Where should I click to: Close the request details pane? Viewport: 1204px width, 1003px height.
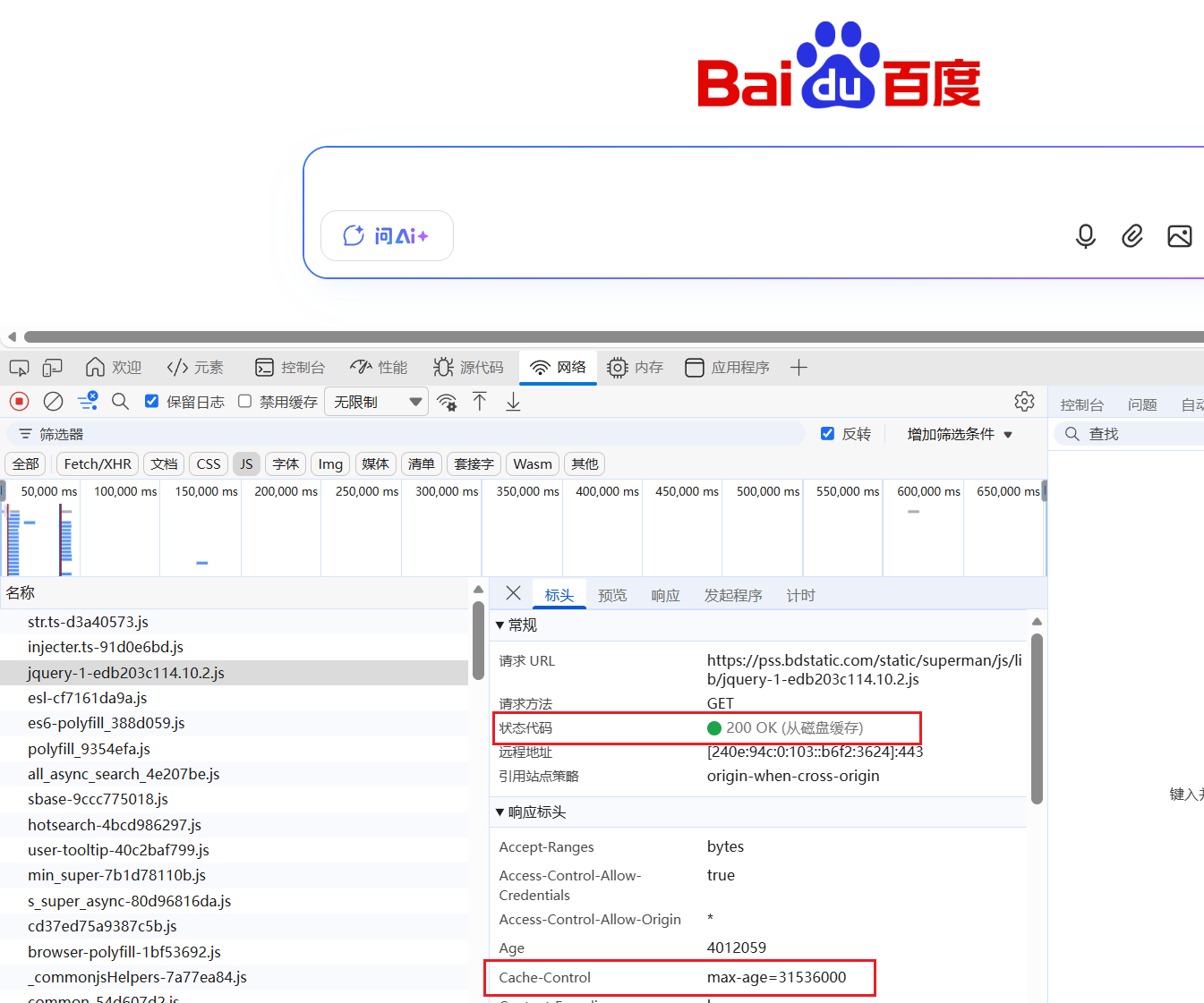(514, 593)
